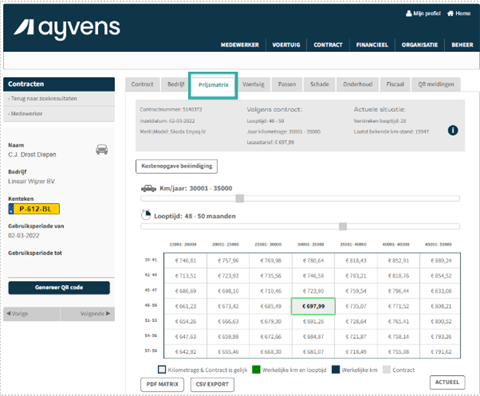The image size is (480, 396).
Task: Click the CSV EXPORT button
Action: pyautogui.click(x=212, y=384)
